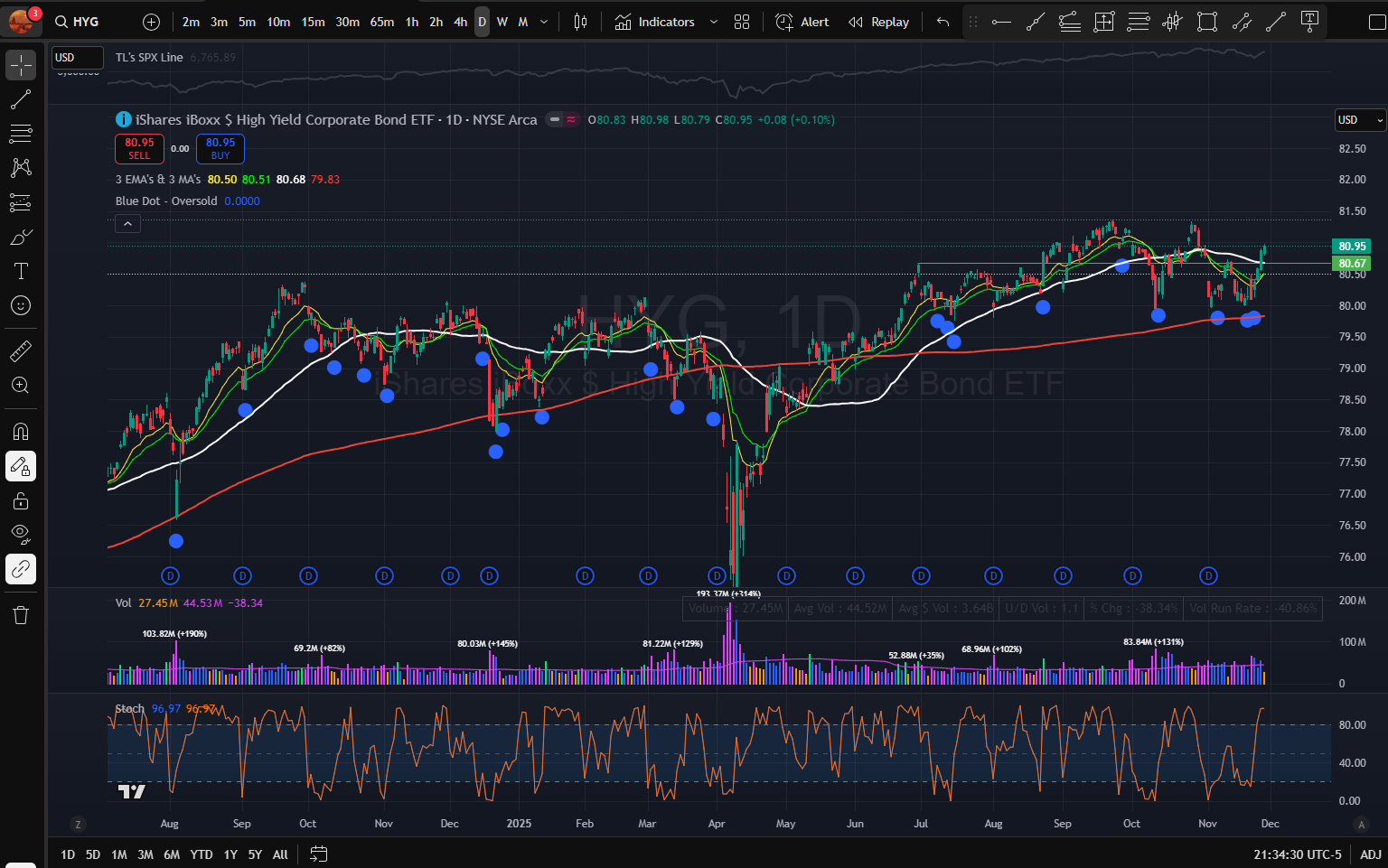Open the USD selector in top pane

[77, 58]
